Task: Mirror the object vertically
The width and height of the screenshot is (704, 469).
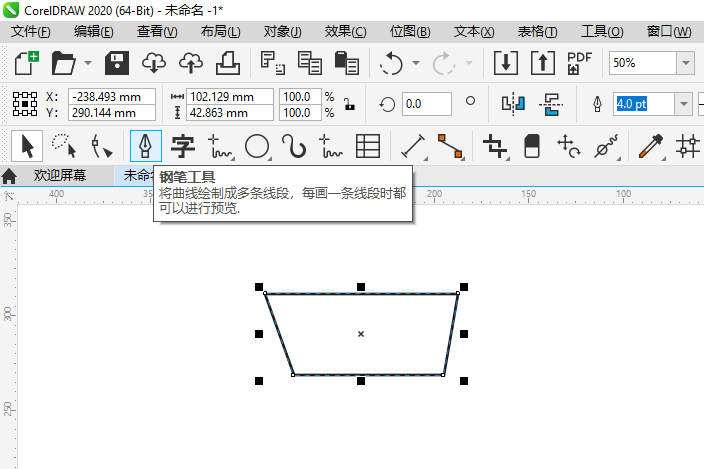Action: click(x=550, y=104)
